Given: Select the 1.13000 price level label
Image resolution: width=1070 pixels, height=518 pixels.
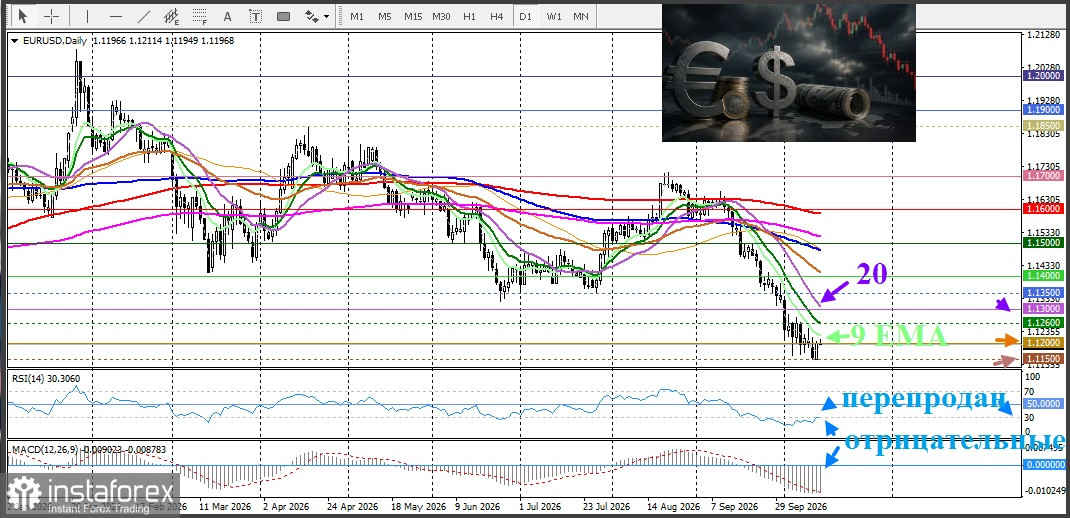Looking at the screenshot, I should [1043, 308].
